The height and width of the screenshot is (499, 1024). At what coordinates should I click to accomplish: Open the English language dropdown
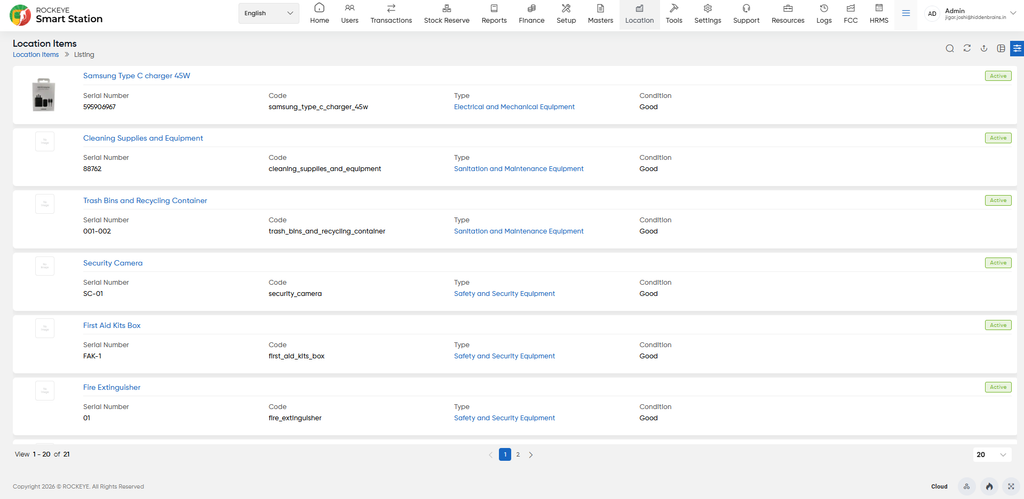click(269, 13)
